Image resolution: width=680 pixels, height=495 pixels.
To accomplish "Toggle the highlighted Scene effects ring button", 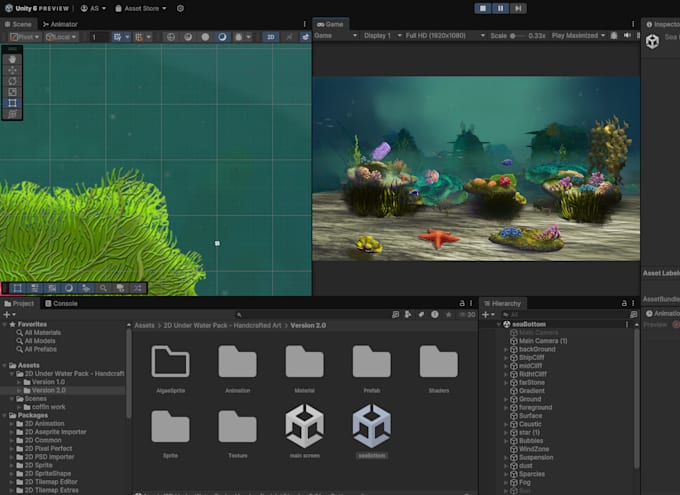I will tap(222, 37).
